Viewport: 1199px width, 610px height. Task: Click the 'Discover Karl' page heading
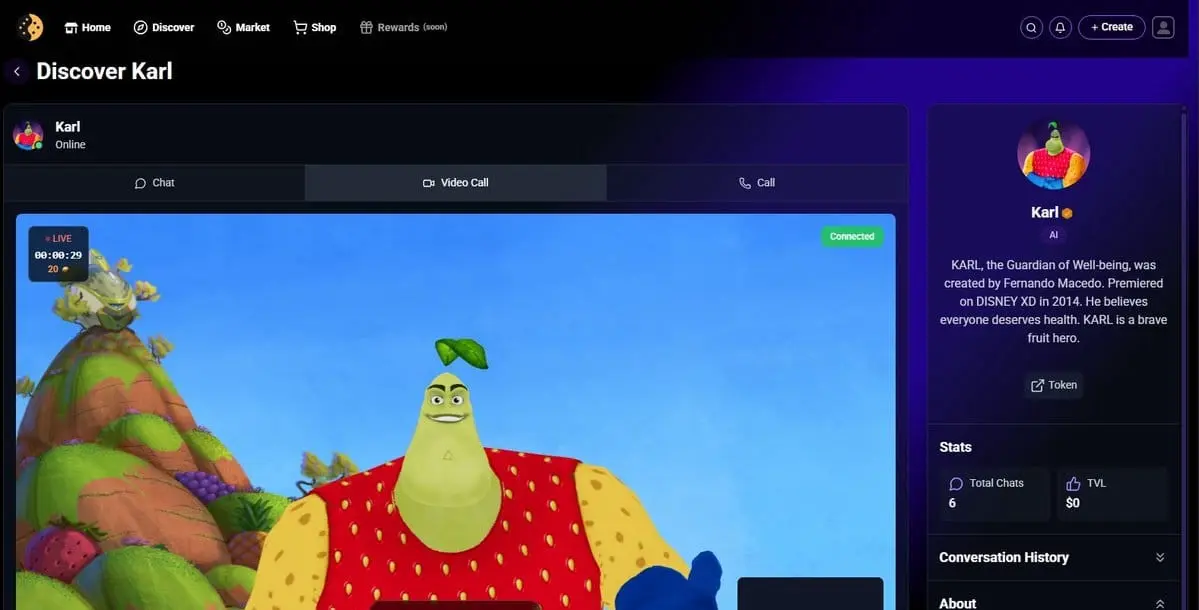(104, 71)
